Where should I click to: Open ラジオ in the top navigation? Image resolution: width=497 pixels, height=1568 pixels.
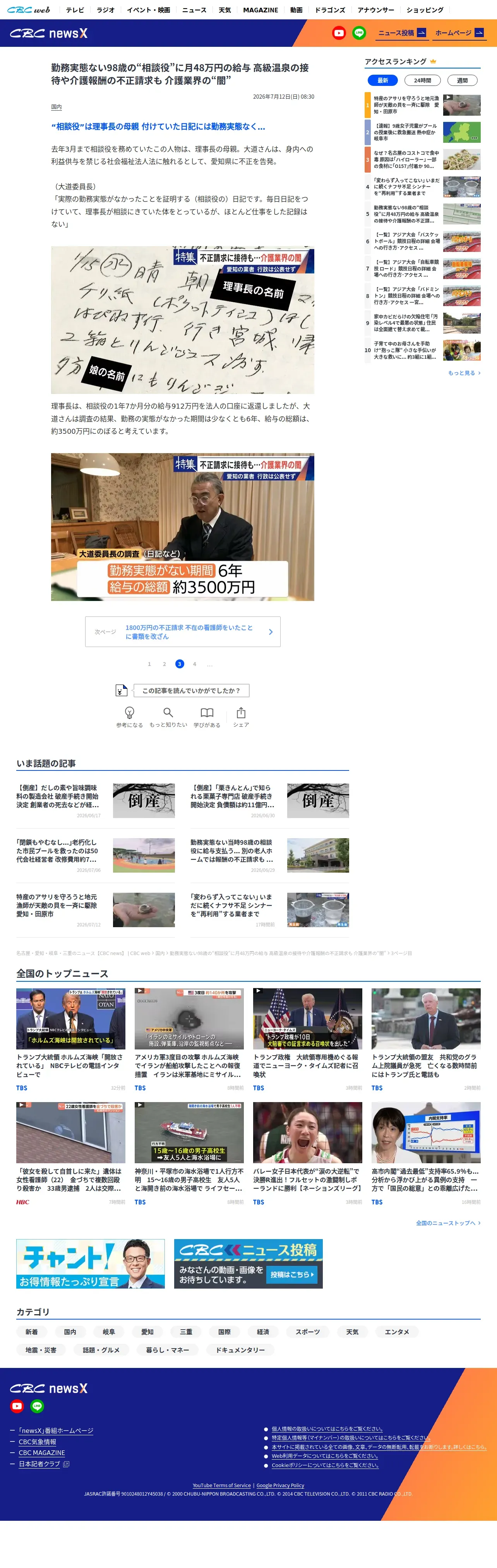pos(105,10)
